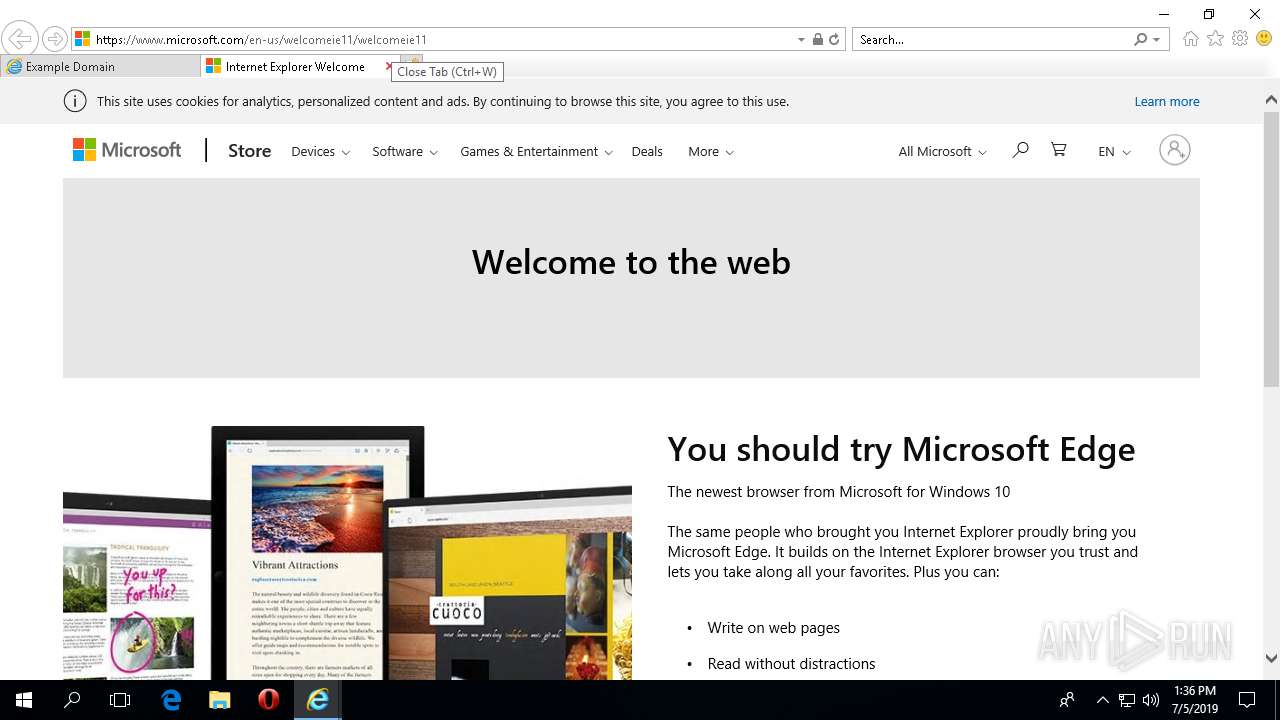Click the You should try Microsoft Edge heading
Viewport: 1280px width, 720px height.
(901, 449)
